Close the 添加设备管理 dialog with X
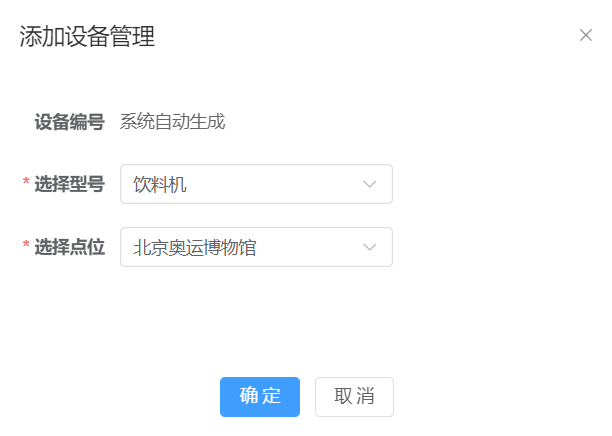 pos(586,35)
